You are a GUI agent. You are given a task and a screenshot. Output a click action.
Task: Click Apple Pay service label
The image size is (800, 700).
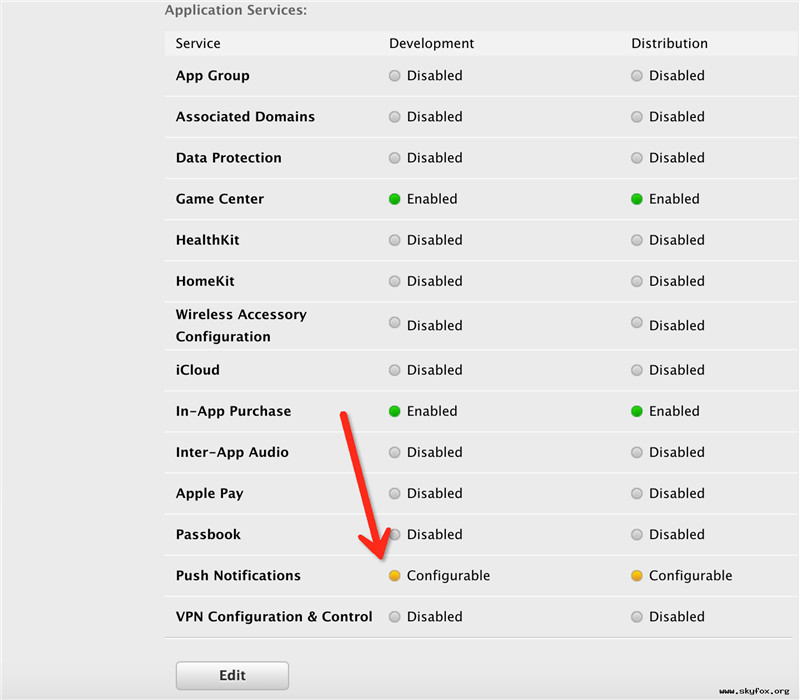pyautogui.click(x=209, y=493)
